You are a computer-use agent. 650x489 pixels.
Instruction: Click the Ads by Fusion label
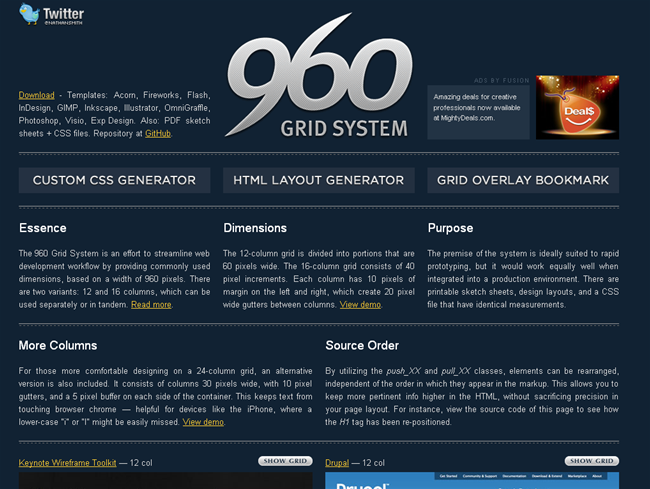[x=502, y=80]
